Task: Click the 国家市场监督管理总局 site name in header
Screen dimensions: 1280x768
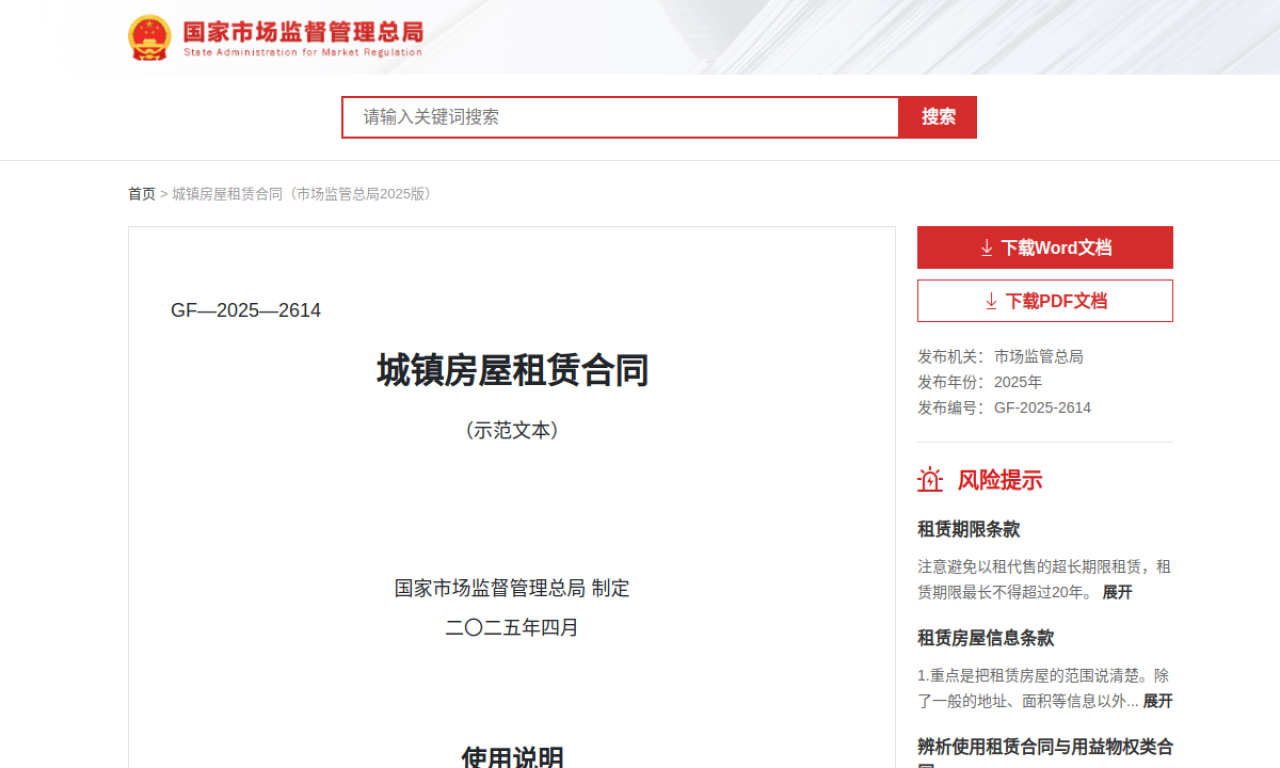Action: 302,30
